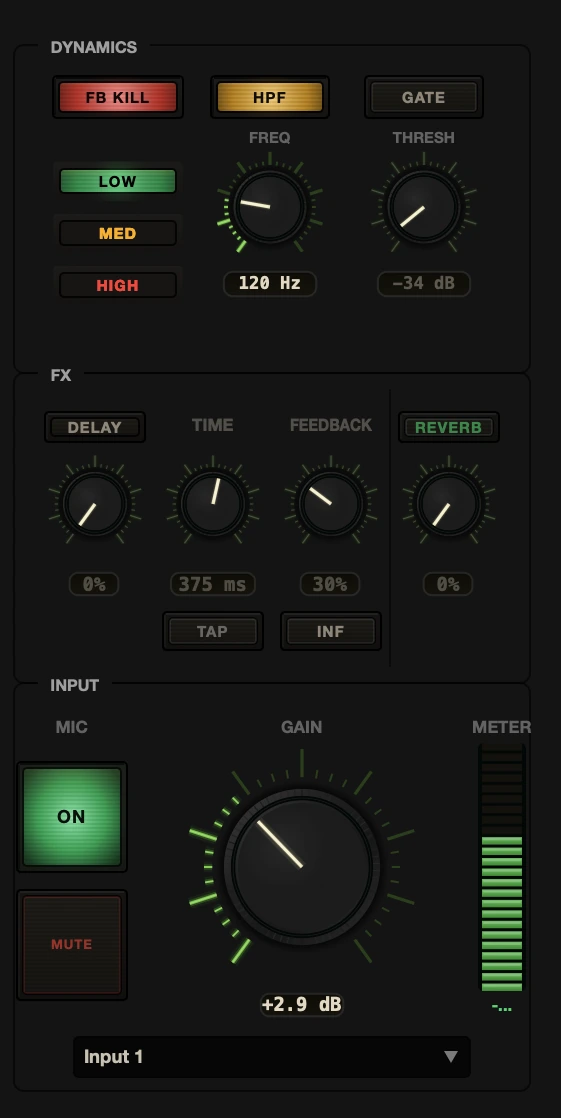Click the TIME label
The image size is (561, 1118).
[212, 425]
